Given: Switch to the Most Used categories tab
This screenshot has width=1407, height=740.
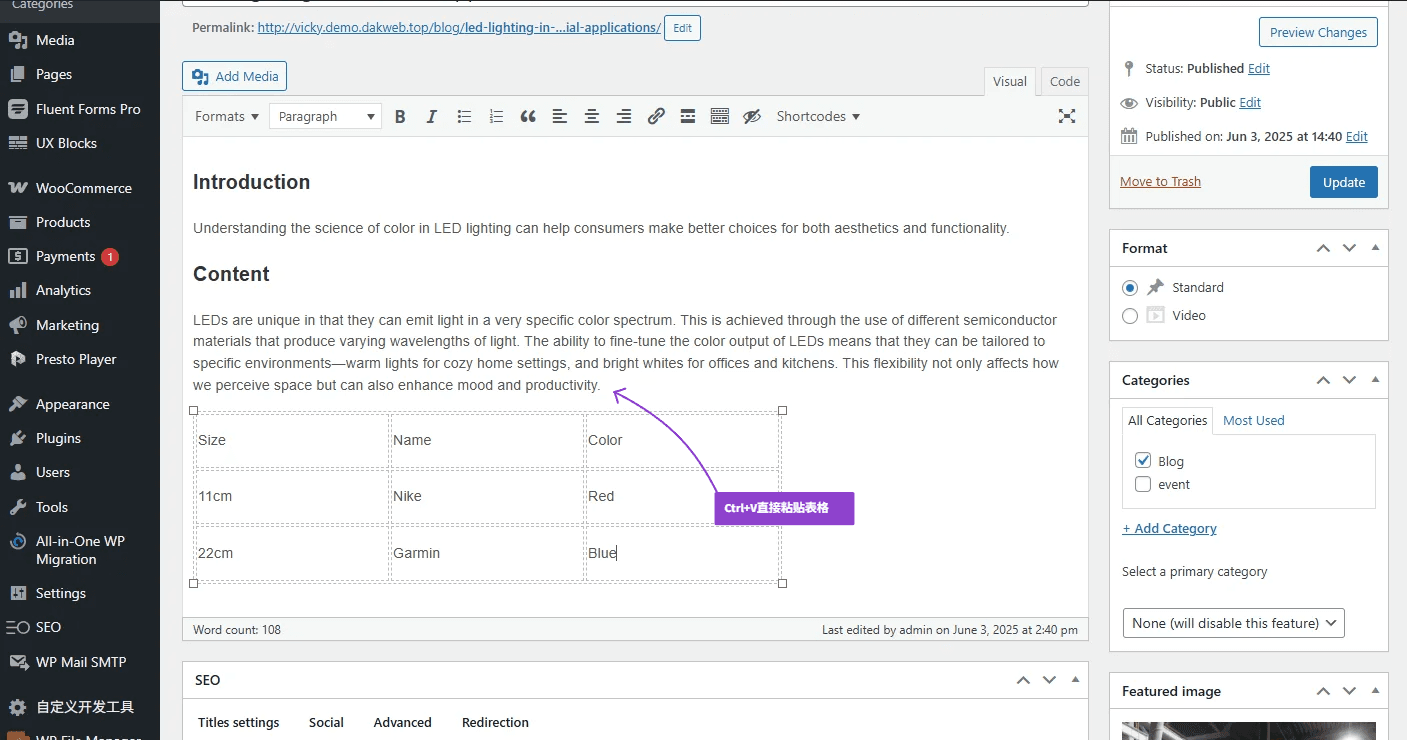Looking at the screenshot, I should click(1253, 421).
